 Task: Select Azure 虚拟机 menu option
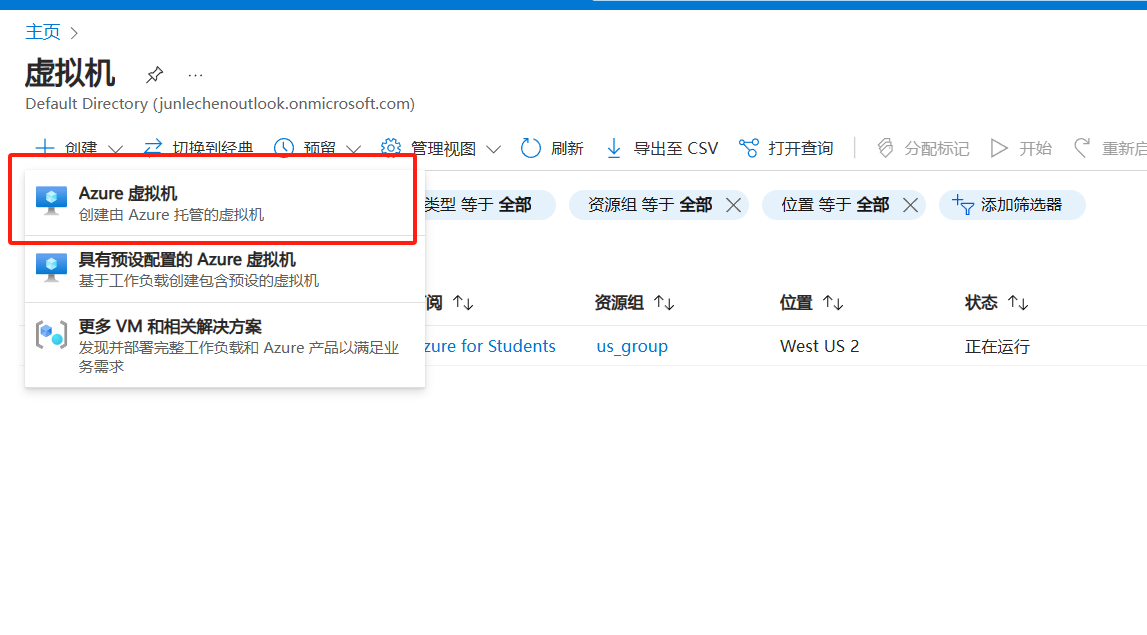170,203
